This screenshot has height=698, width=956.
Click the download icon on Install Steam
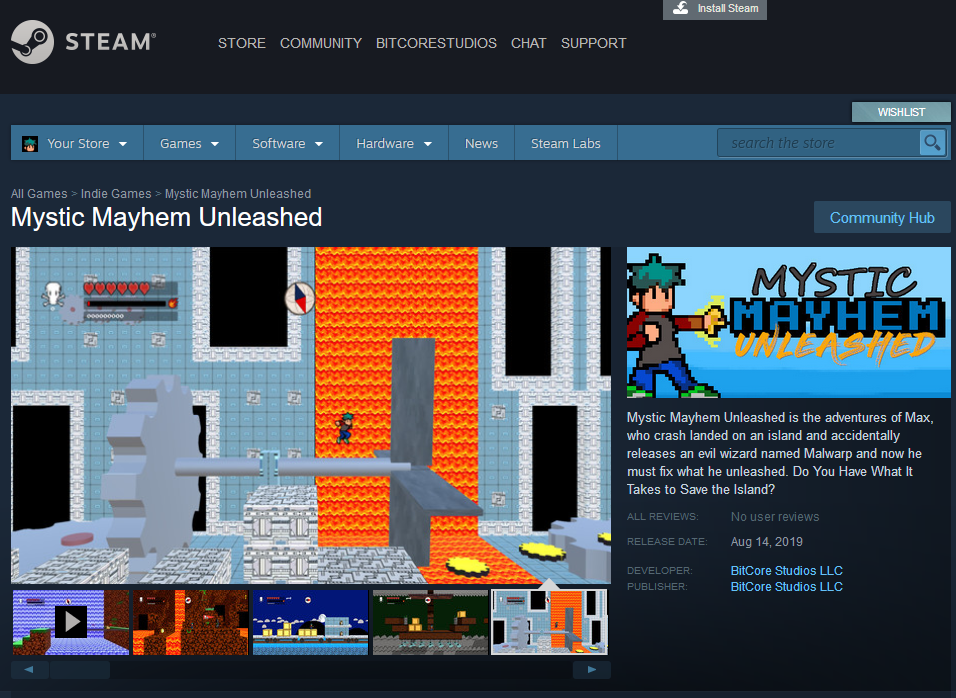[682, 9]
